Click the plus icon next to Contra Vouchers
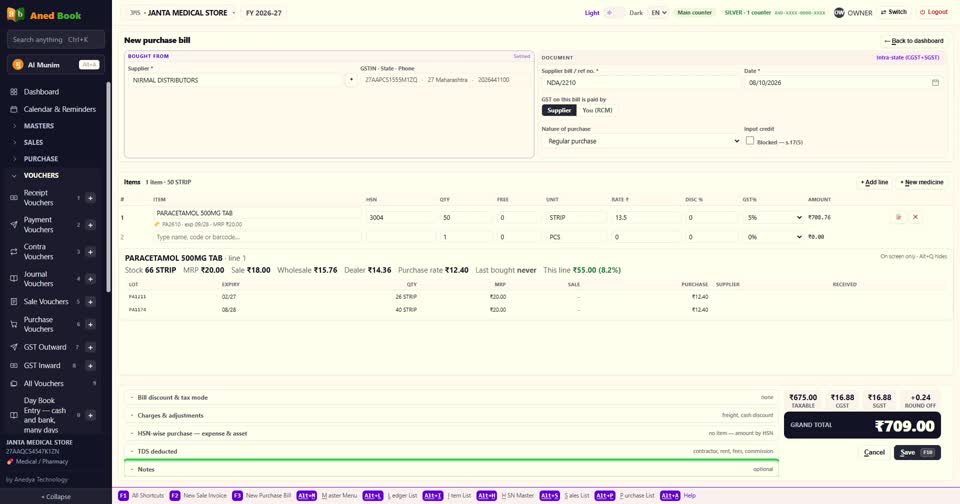The image size is (960, 504). tap(90, 252)
